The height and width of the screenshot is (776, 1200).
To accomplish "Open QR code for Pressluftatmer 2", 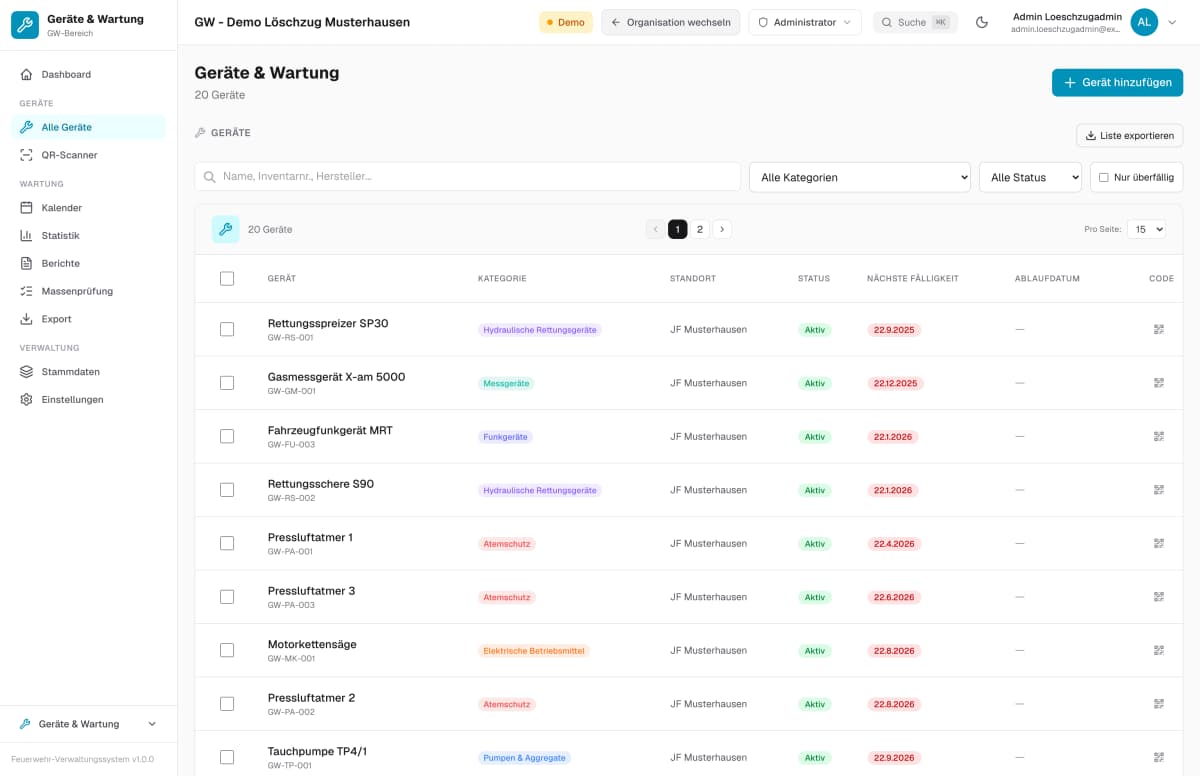I will point(1159,704).
